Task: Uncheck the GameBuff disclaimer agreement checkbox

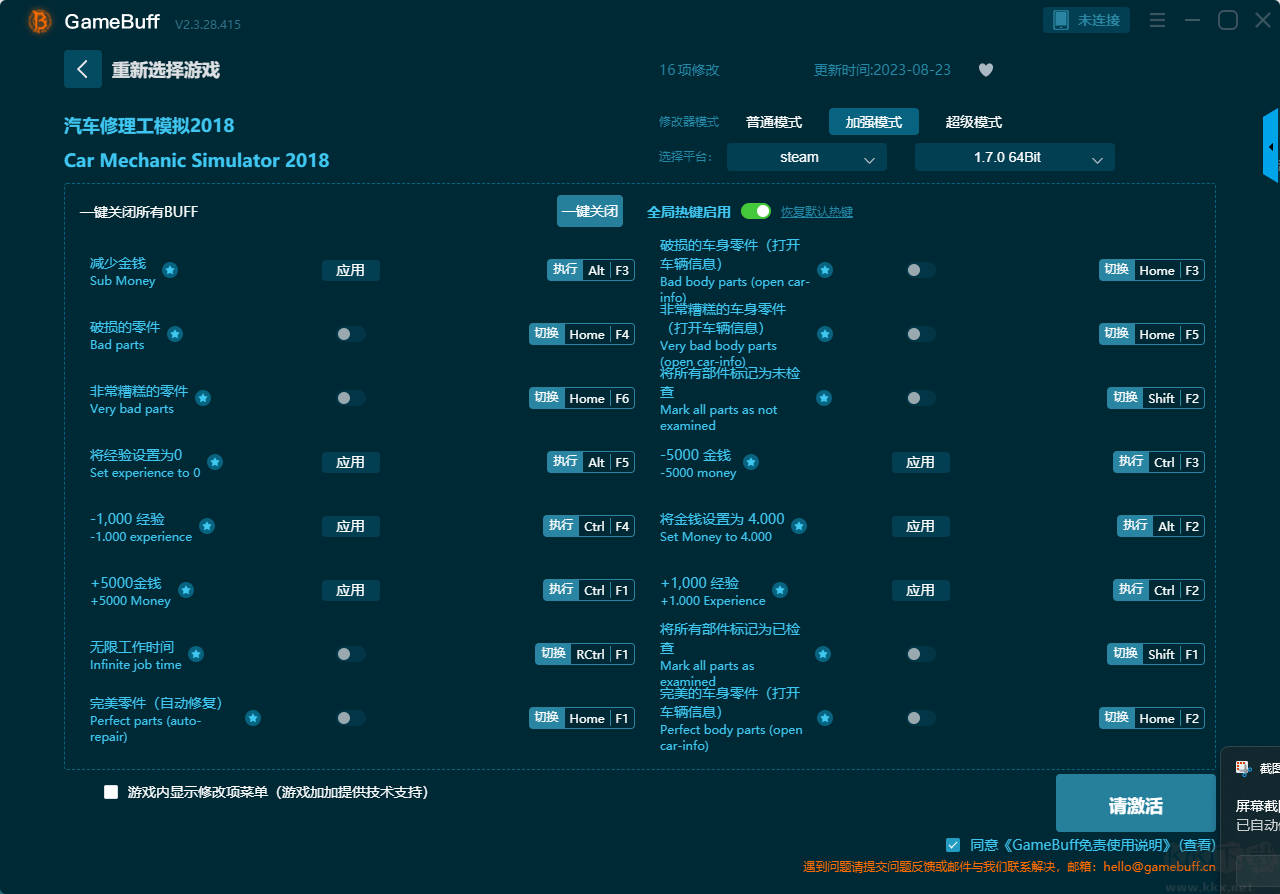Action: coord(953,845)
